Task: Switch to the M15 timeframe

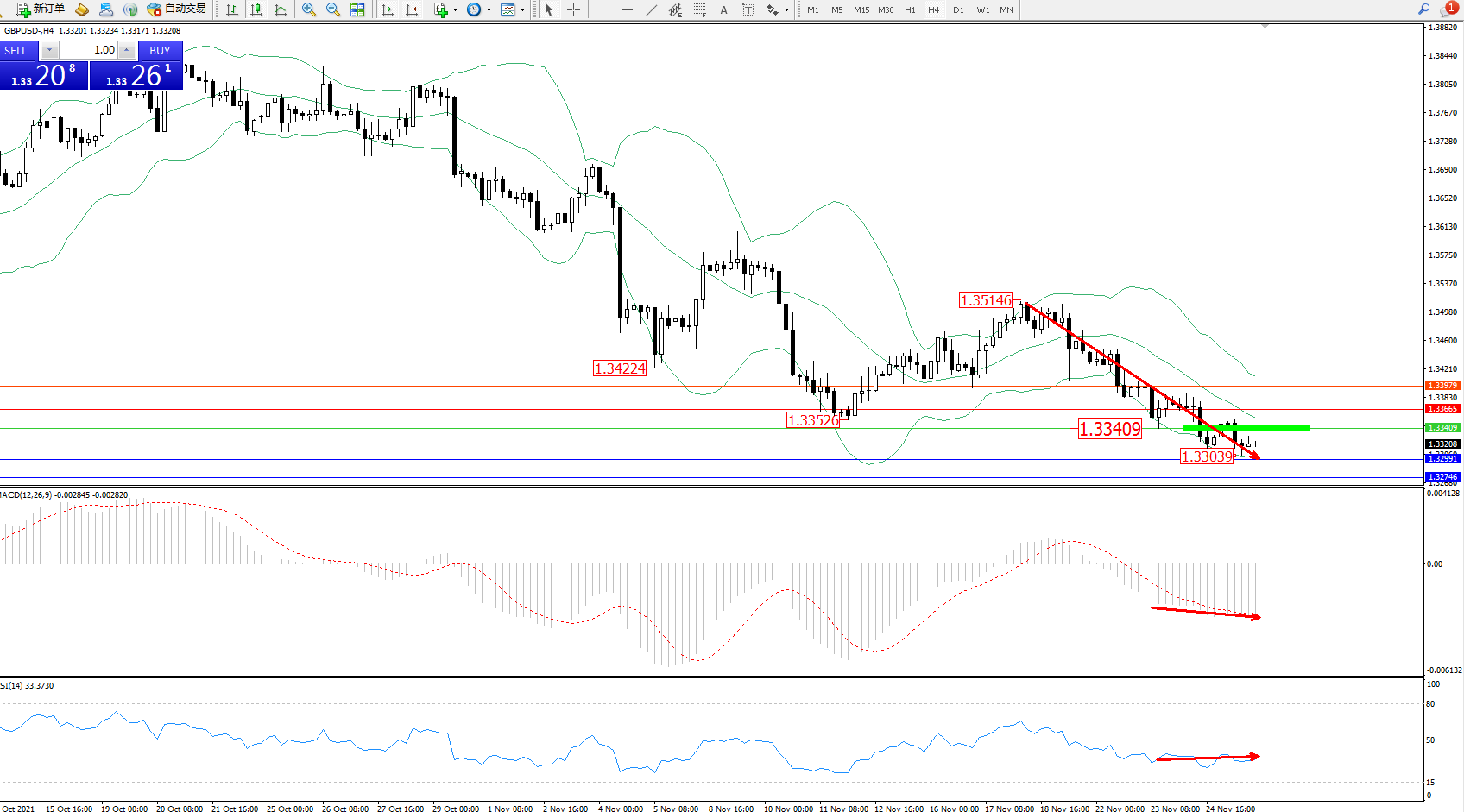Action: [861, 9]
